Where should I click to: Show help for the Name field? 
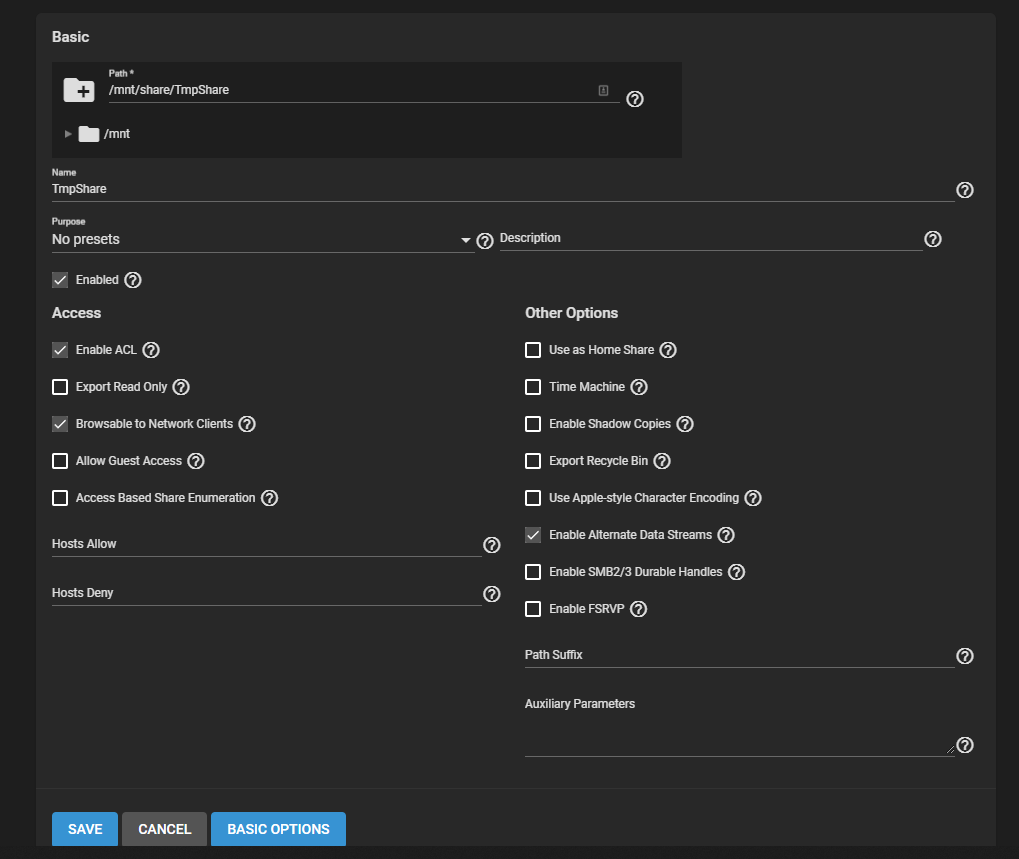tap(964, 190)
